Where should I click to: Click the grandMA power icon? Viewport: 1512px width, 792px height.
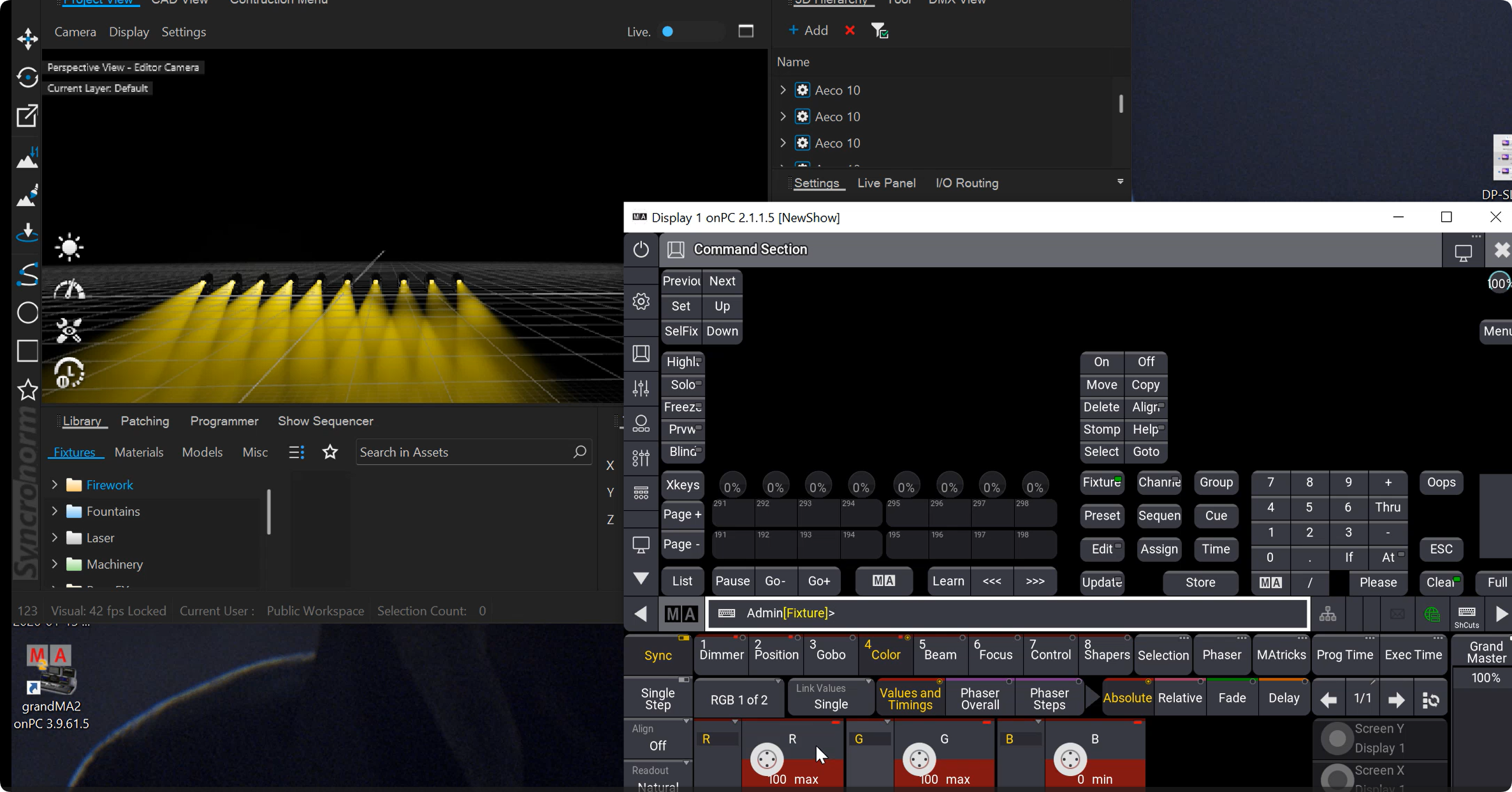[x=641, y=249]
